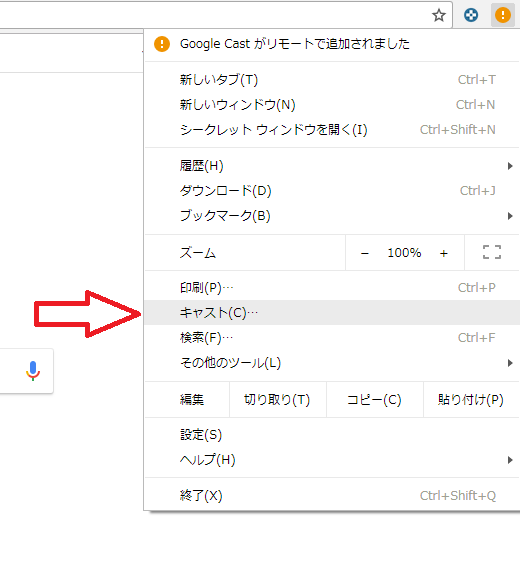Click the 切り取り(T) button
524x573 pixels.
tap(277, 400)
